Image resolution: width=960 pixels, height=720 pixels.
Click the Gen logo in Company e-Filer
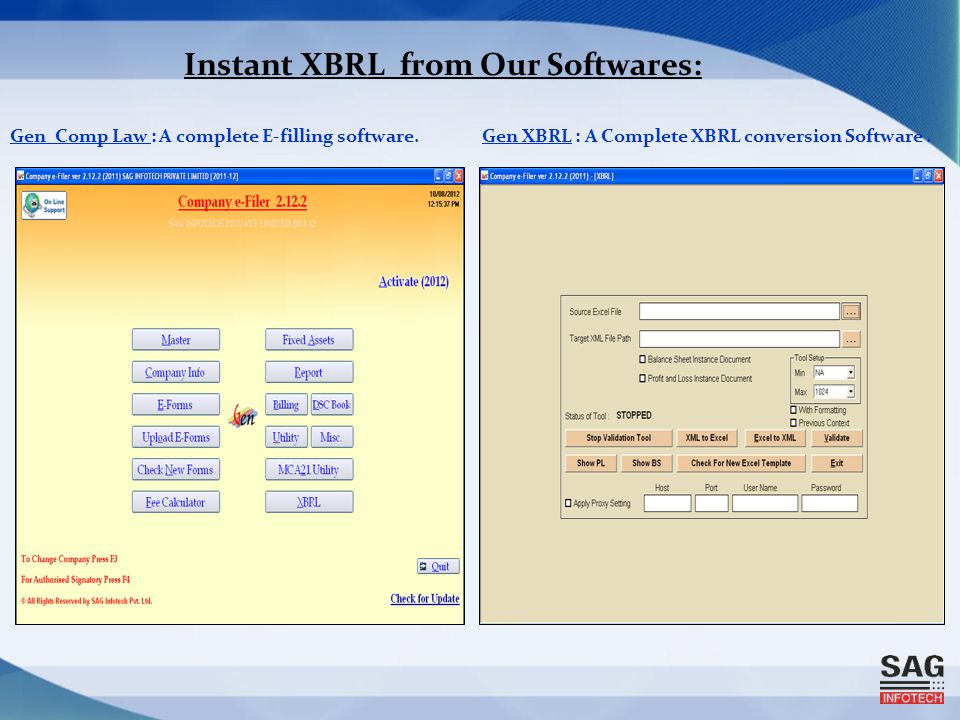pyautogui.click(x=242, y=416)
